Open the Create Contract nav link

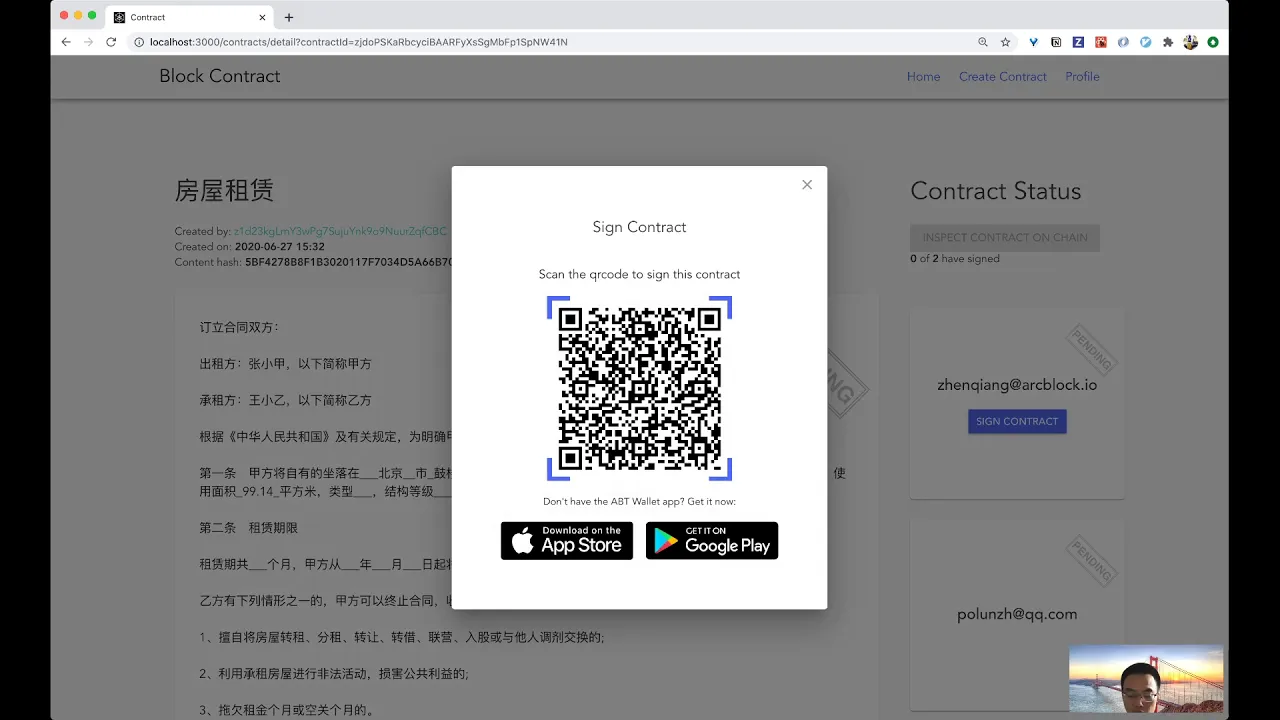click(1003, 76)
